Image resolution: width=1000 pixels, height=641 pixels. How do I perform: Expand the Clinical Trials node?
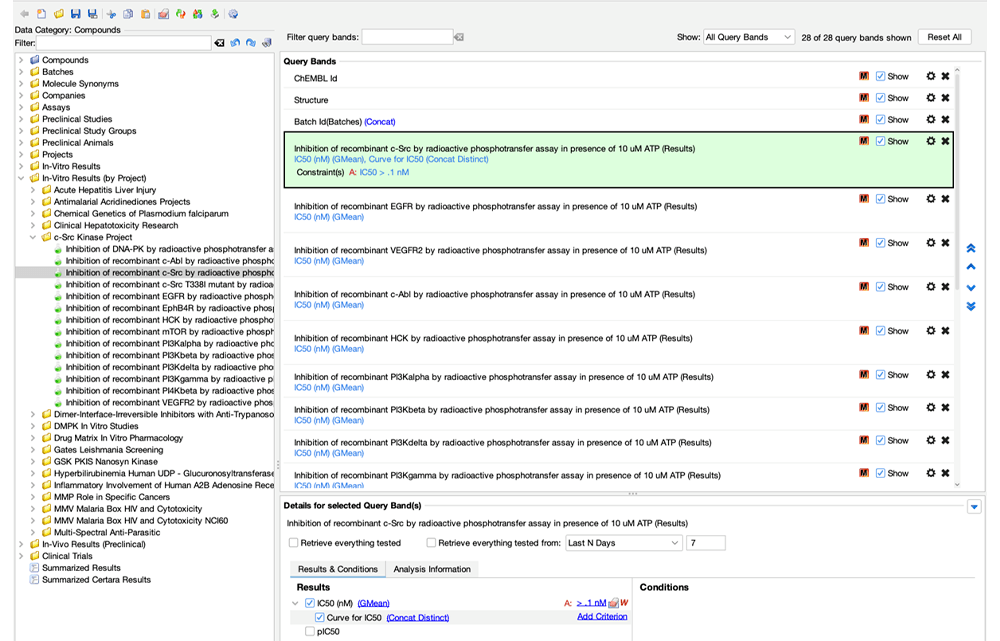coord(21,556)
